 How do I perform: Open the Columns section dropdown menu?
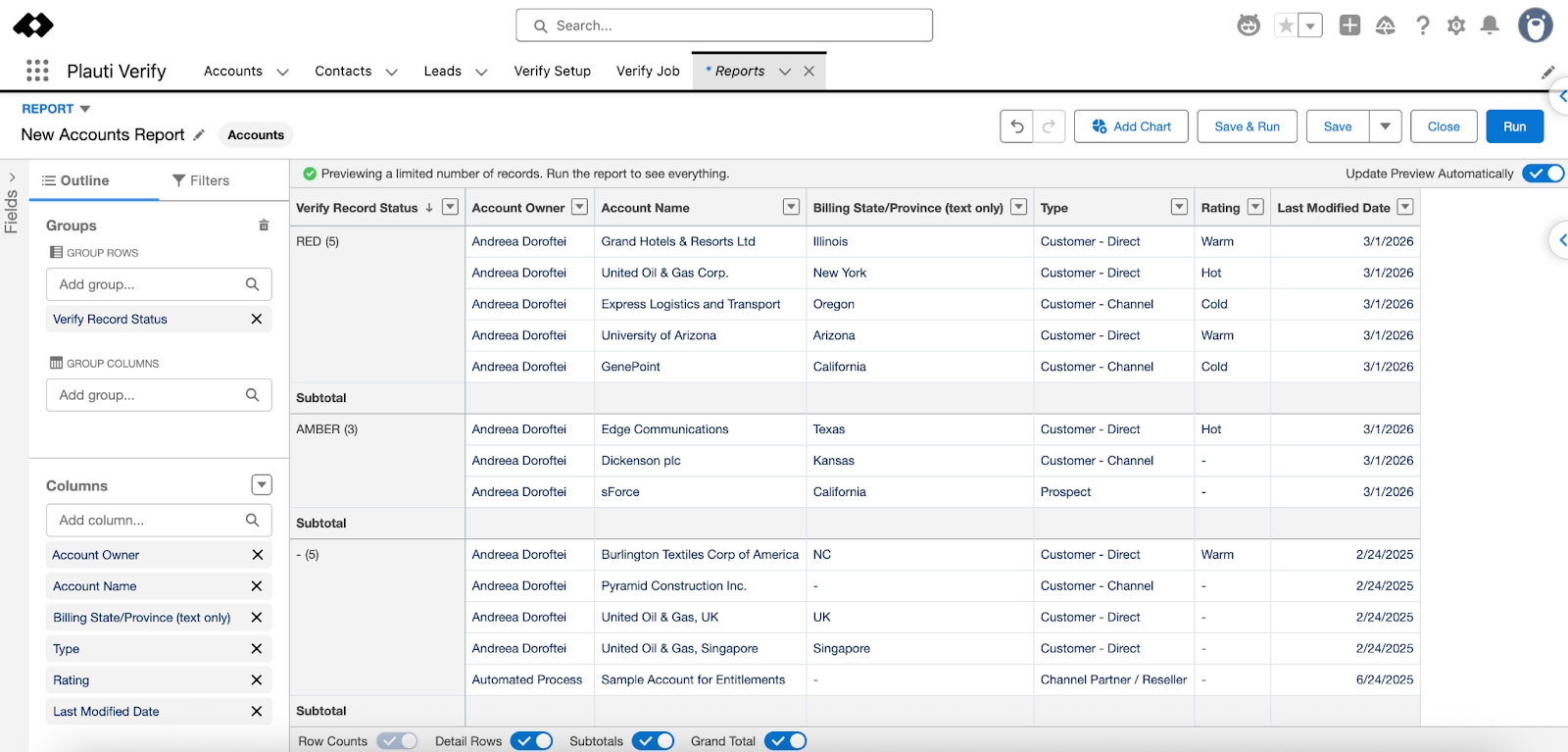[x=262, y=485]
